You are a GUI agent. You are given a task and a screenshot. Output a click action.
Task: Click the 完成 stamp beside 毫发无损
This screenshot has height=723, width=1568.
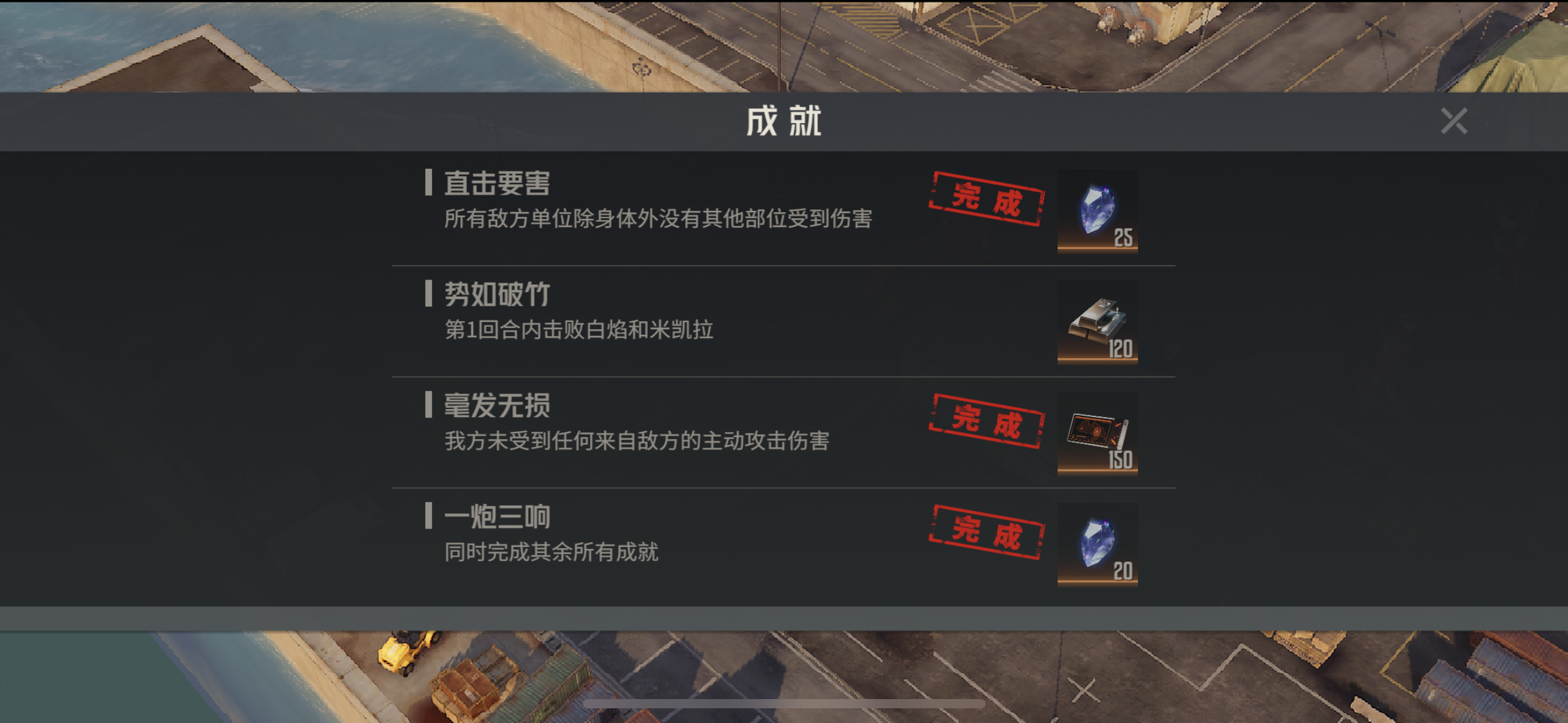pyautogui.click(x=986, y=421)
